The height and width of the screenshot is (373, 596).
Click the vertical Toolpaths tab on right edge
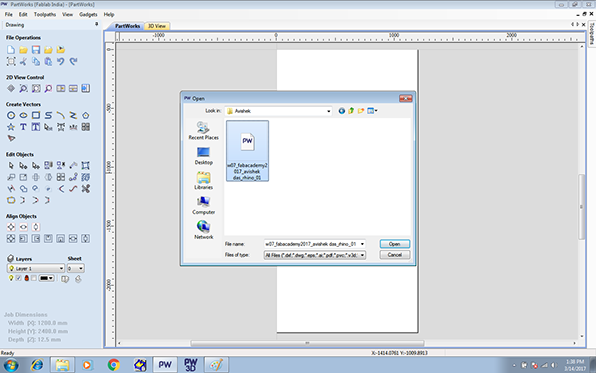[592, 34]
